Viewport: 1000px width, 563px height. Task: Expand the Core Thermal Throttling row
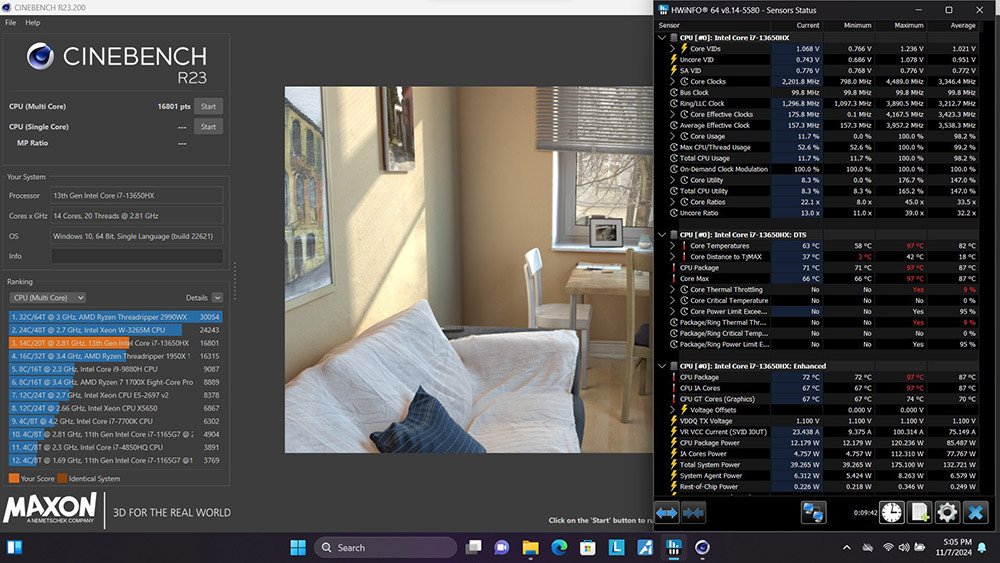coord(672,289)
